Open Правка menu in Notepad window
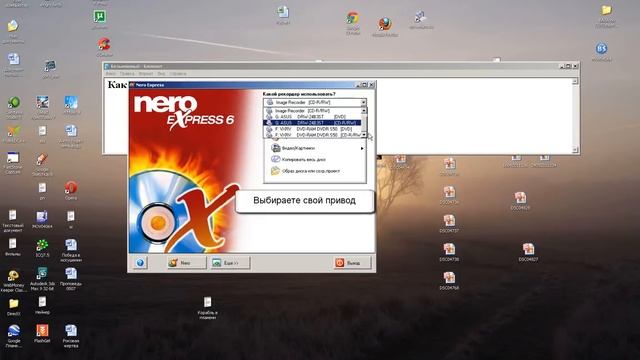 (x=127, y=74)
